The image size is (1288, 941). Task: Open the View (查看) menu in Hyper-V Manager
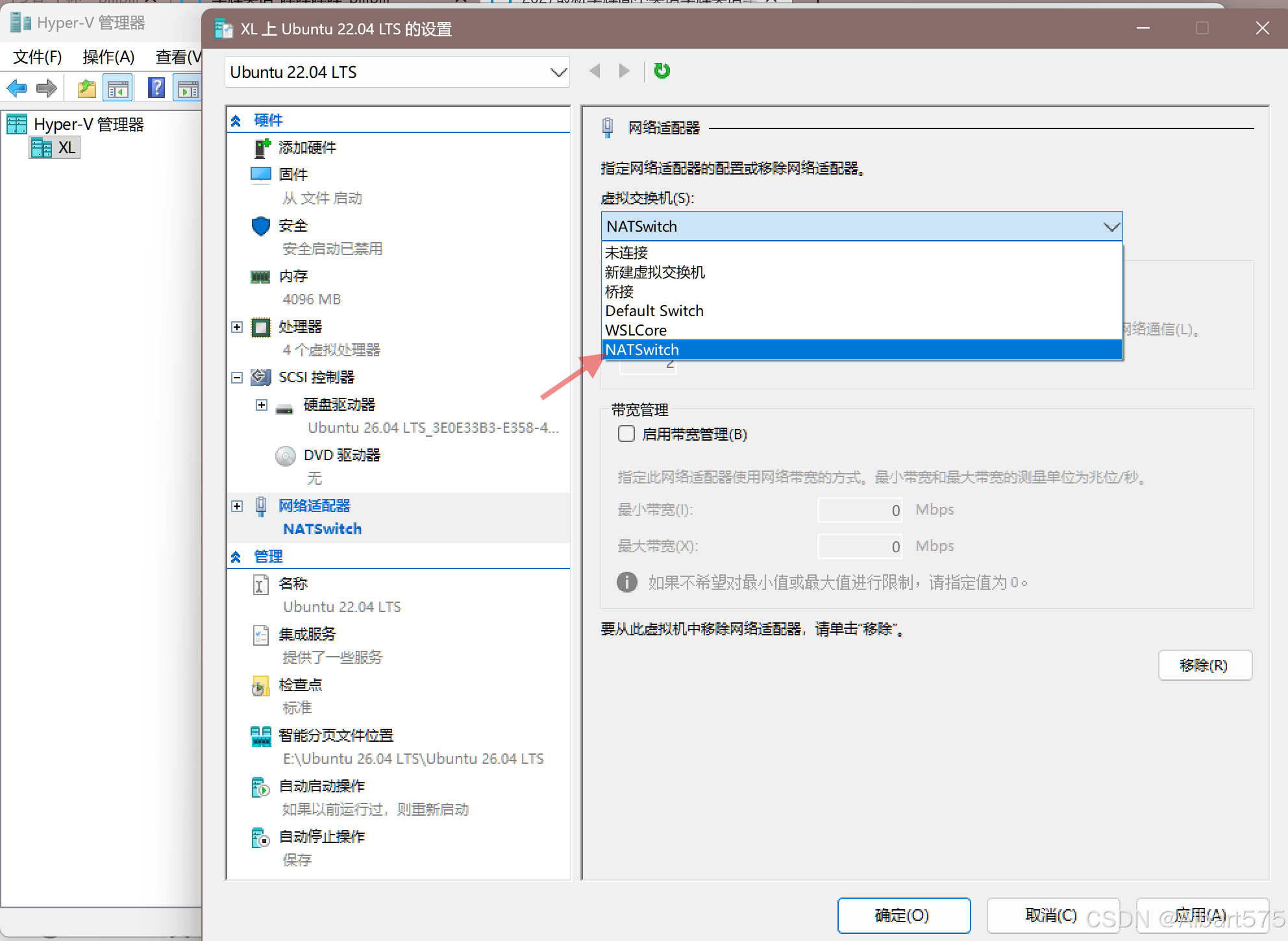tap(178, 57)
